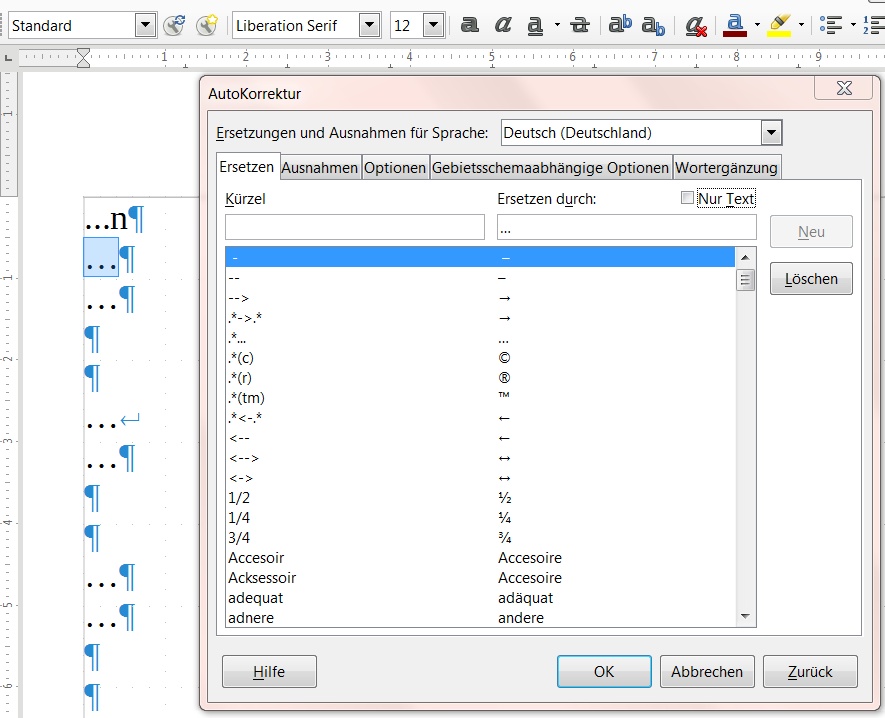Click the subscript icon
Screen dimensions: 885x718
(x=653, y=25)
